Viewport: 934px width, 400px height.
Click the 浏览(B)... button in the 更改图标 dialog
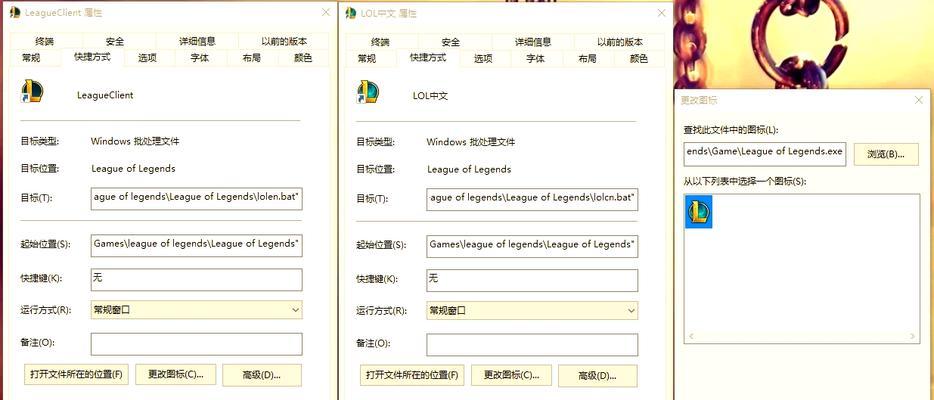point(885,154)
